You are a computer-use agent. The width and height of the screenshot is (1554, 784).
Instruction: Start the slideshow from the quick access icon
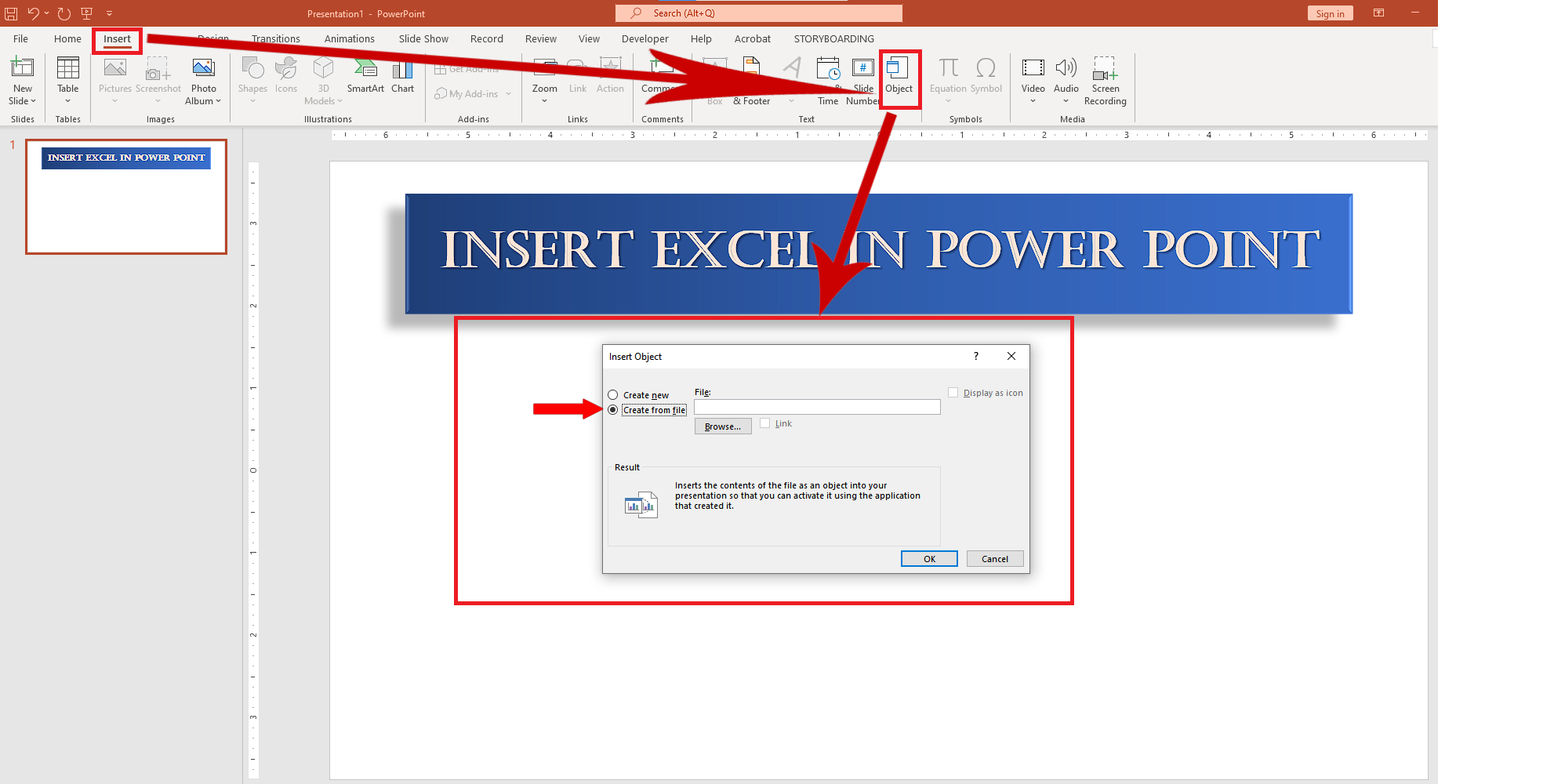click(x=86, y=13)
